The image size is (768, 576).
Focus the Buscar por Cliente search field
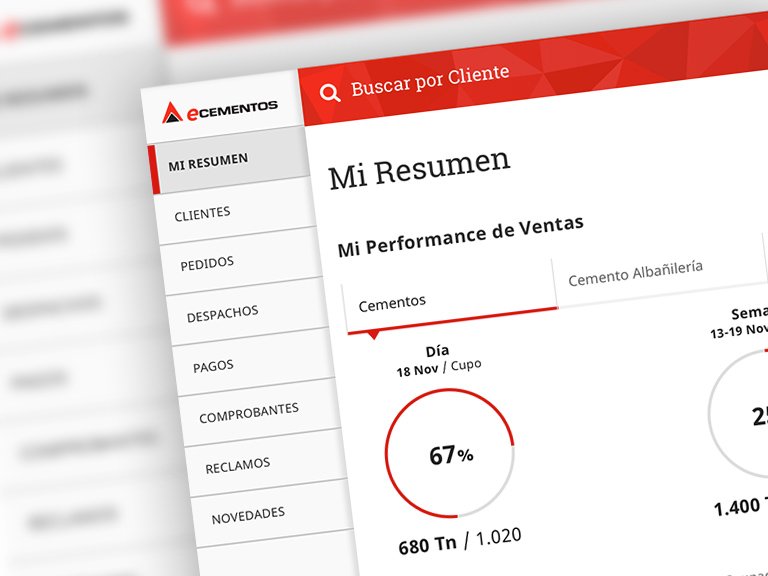(x=430, y=81)
